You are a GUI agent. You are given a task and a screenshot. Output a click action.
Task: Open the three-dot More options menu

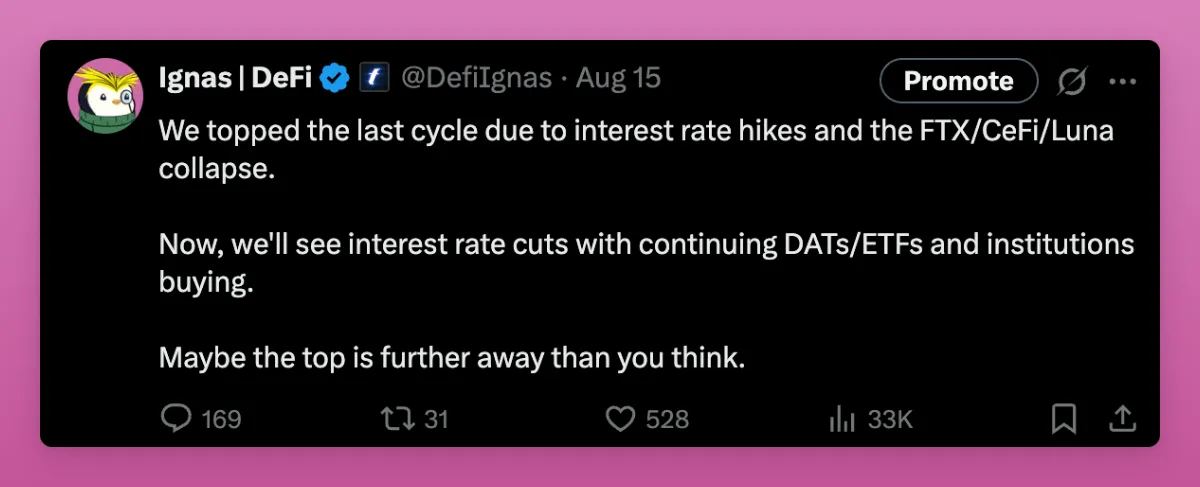[1123, 82]
